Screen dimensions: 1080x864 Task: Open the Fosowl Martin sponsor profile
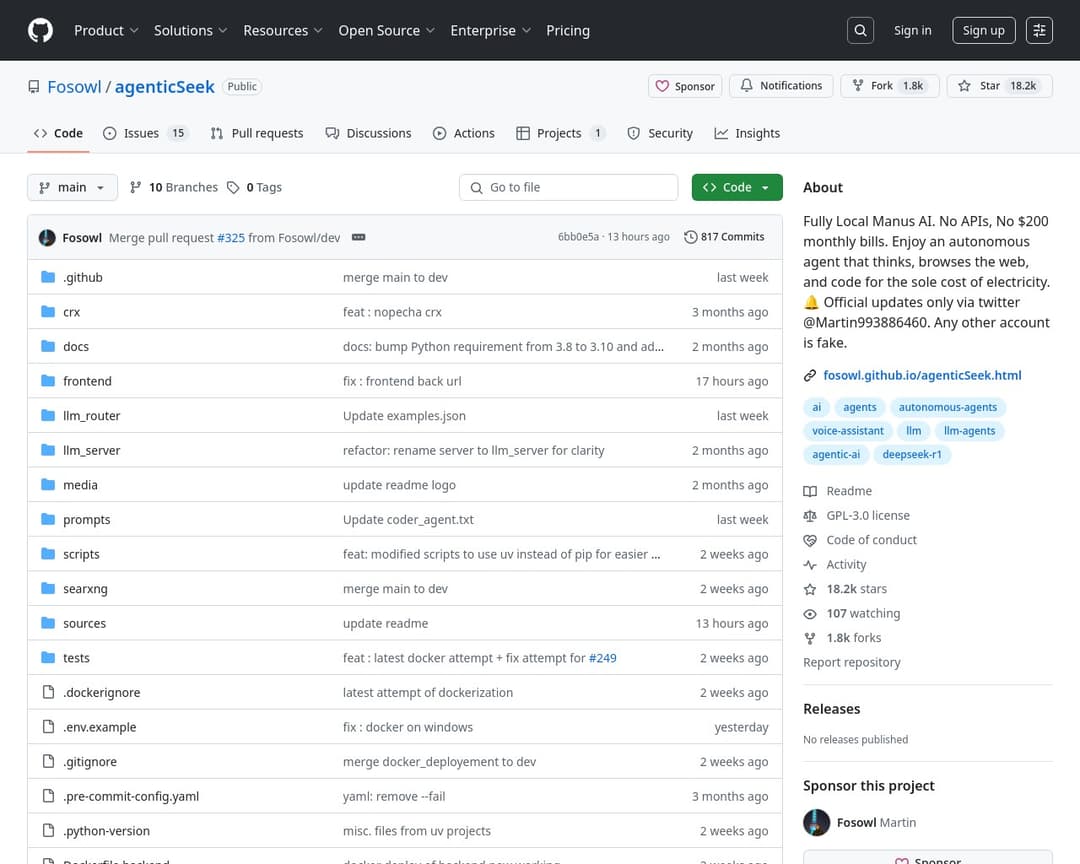(875, 823)
